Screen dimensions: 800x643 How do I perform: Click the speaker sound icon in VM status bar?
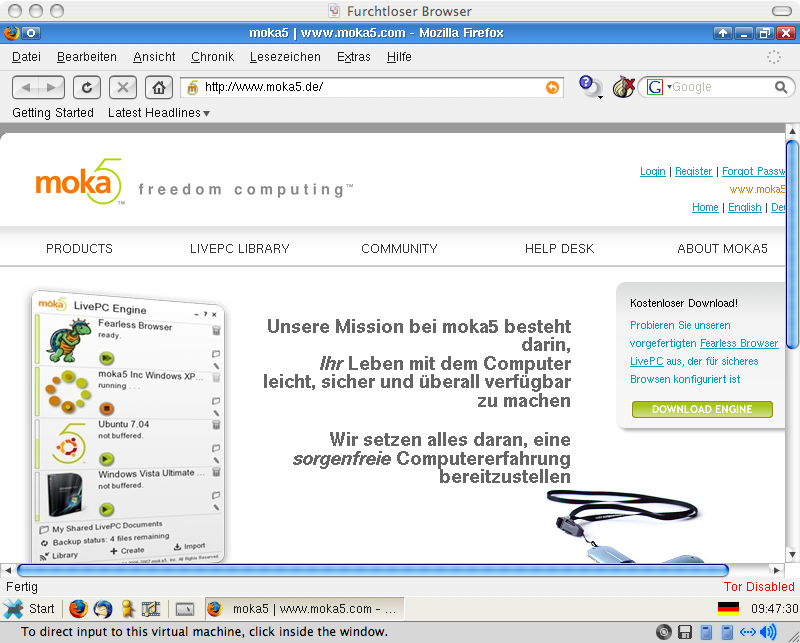click(x=768, y=632)
